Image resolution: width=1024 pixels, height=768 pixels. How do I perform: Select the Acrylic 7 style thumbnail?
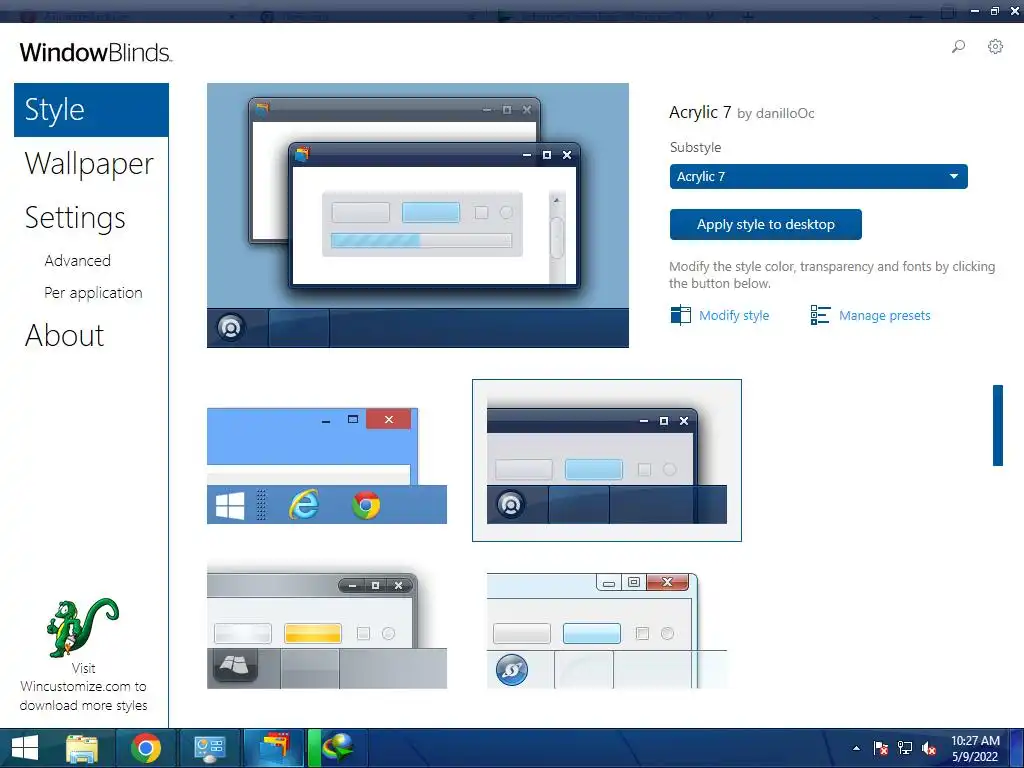pos(607,460)
